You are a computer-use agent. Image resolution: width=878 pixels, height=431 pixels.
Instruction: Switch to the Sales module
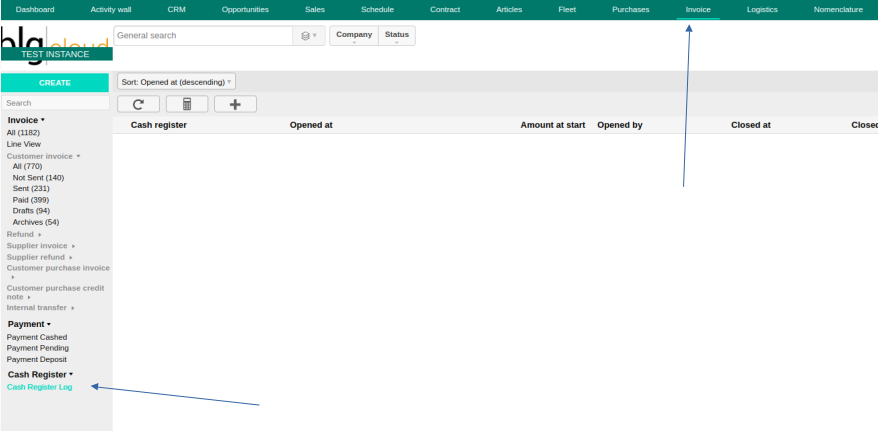(315, 10)
